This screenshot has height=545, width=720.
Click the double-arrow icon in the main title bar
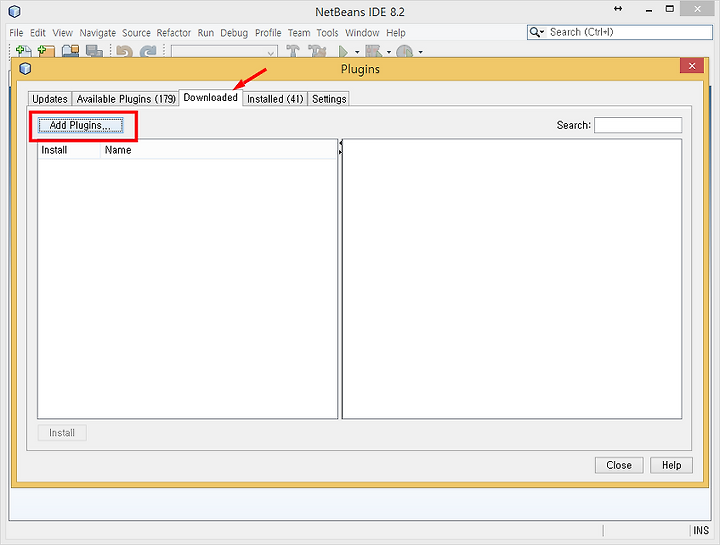[x=618, y=9]
